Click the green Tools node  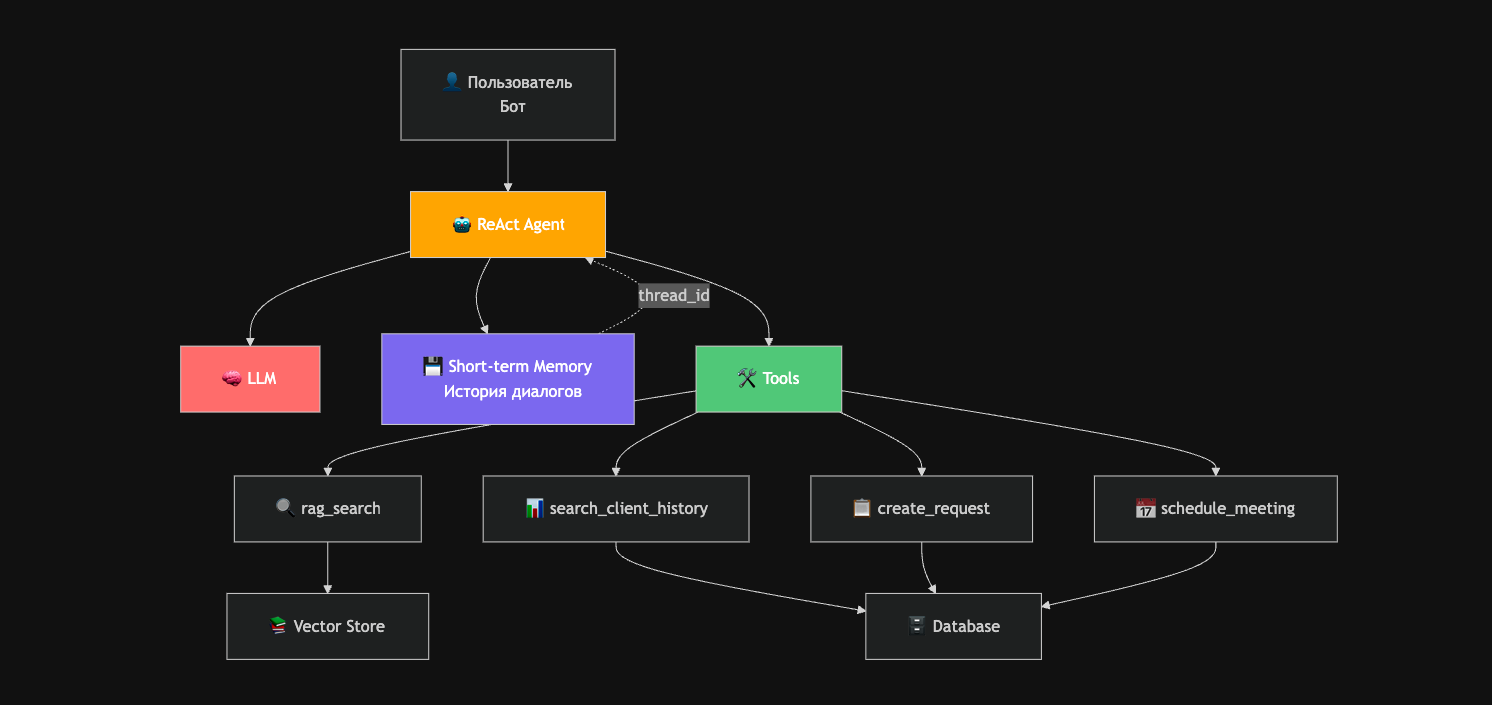point(768,378)
